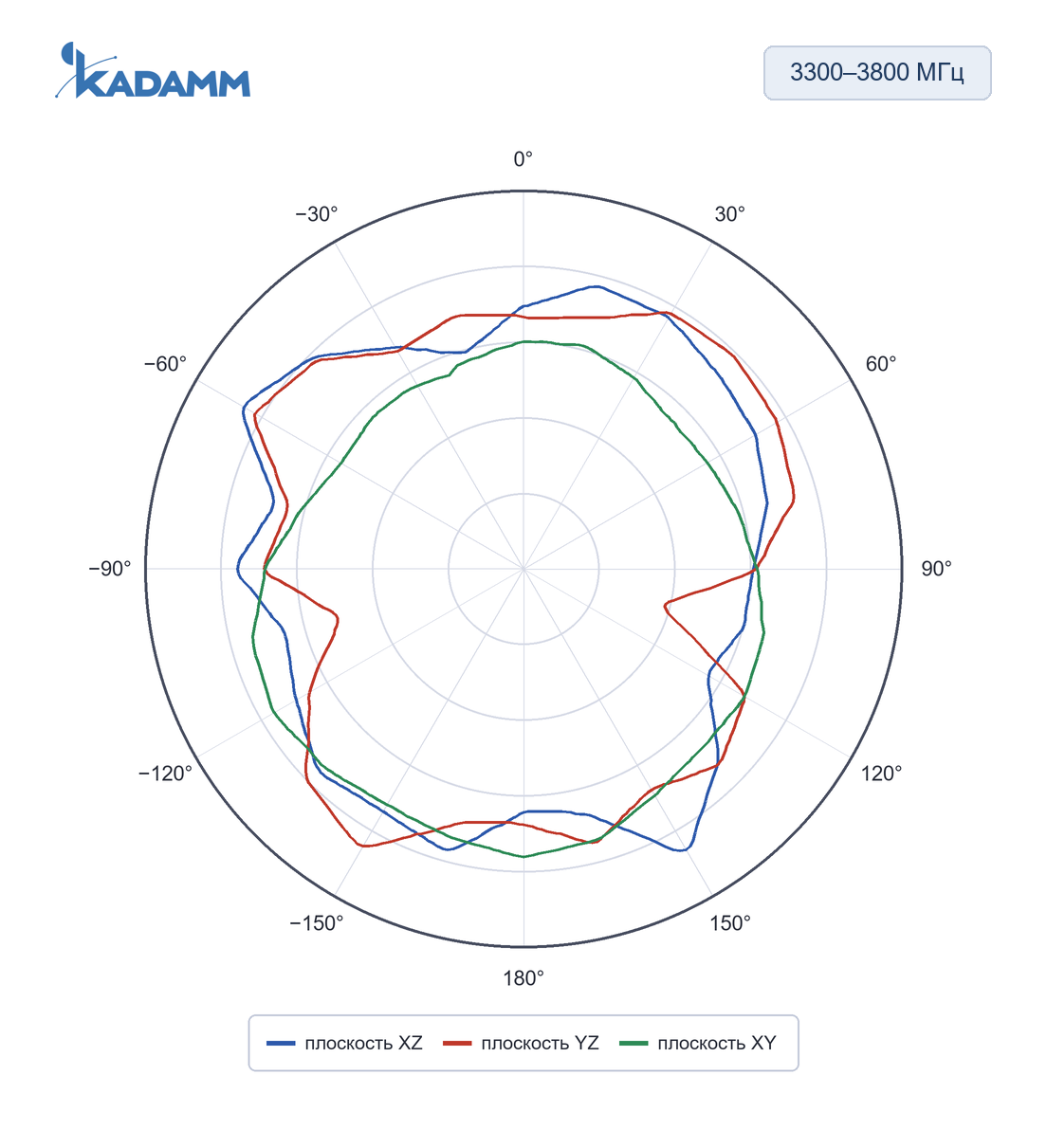This screenshot has height=1148, width=1047.
Task: Toggle the плоскость XY legend entry
Action: coord(698,1043)
